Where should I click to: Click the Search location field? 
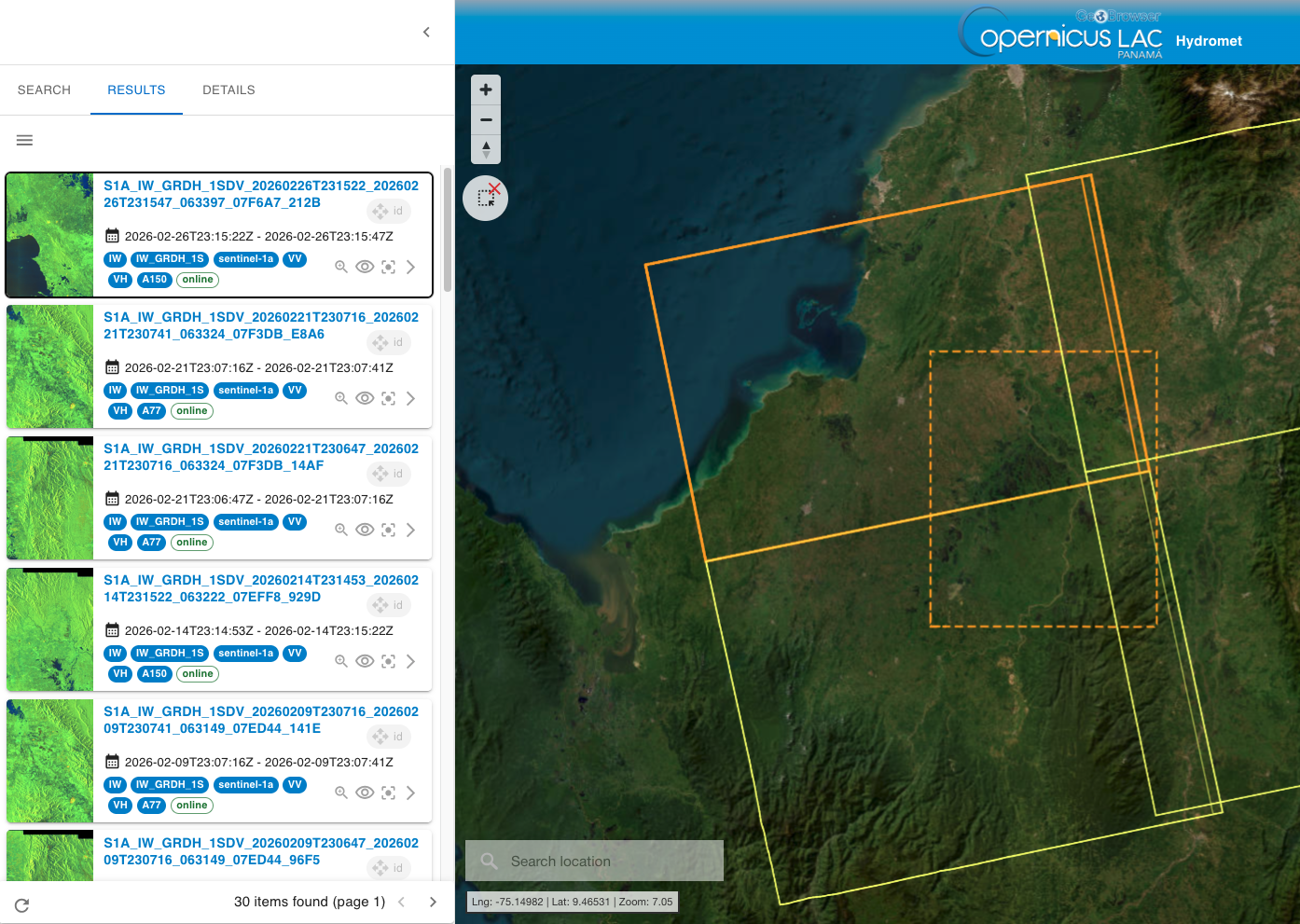click(595, 861)
